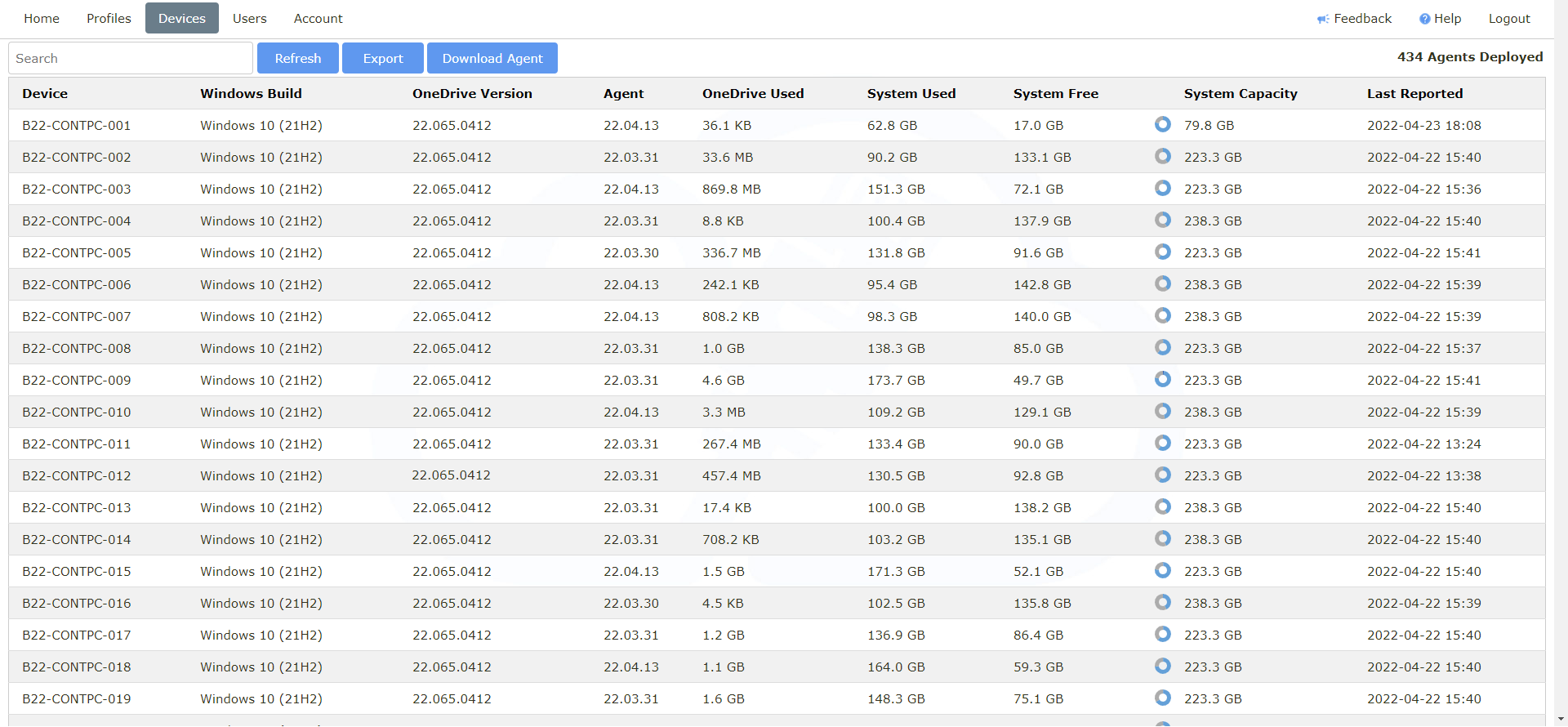Click the disk usage icon for B22-CONTPC-001
Viewport: 1568px width, 727px height.
1163,124
